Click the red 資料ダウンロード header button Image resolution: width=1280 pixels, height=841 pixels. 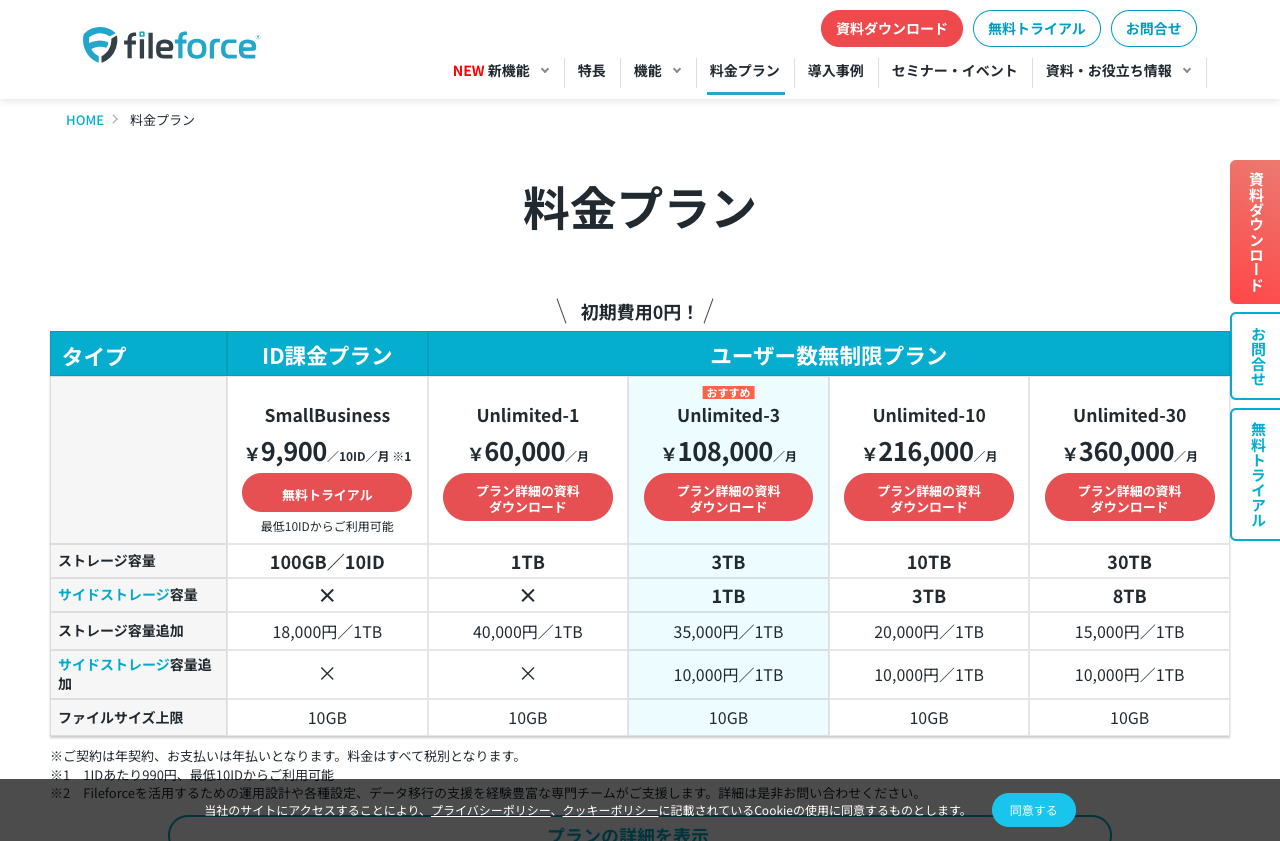point(891,29)
